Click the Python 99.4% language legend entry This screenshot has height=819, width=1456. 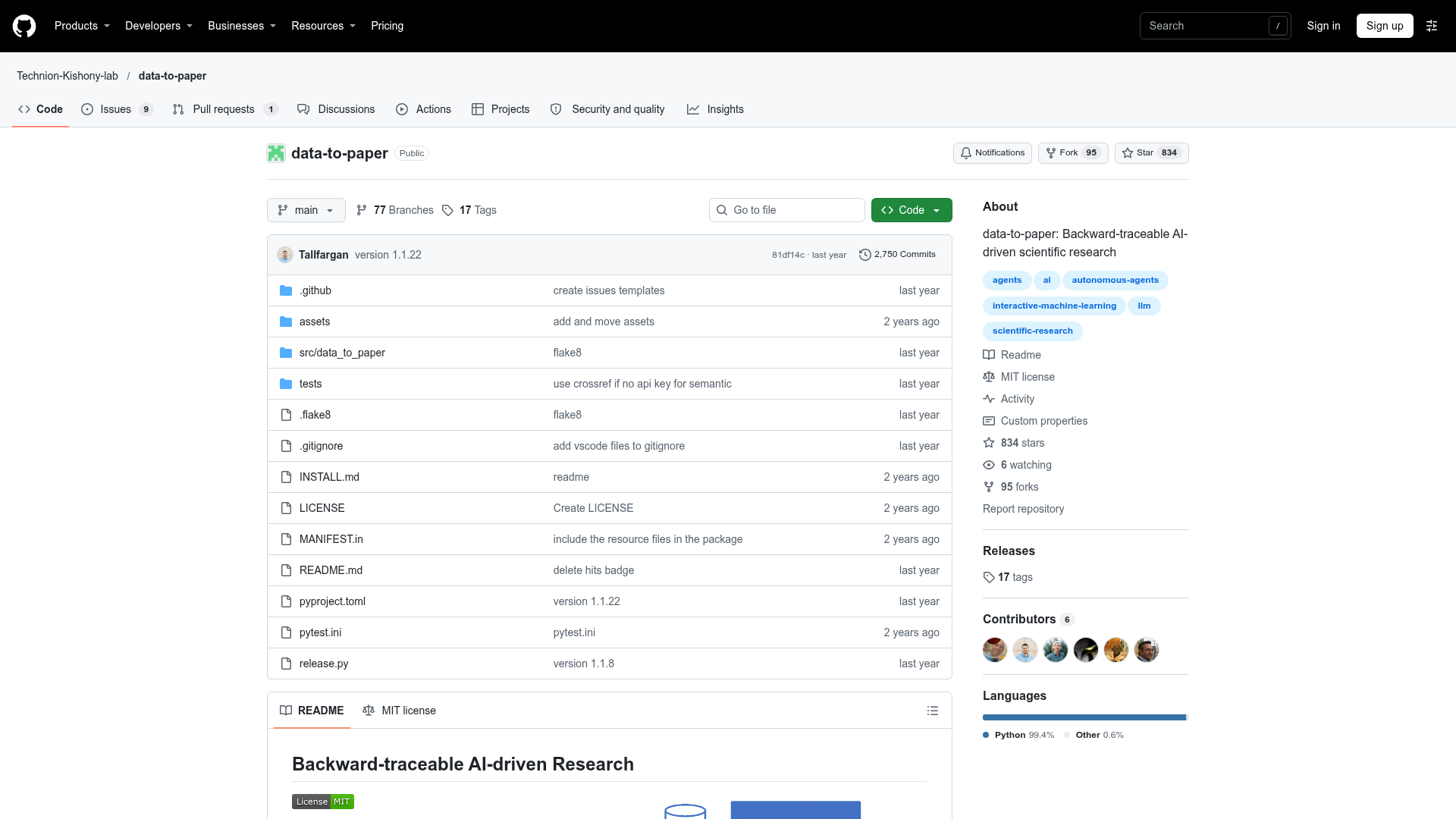point(1018,735)
